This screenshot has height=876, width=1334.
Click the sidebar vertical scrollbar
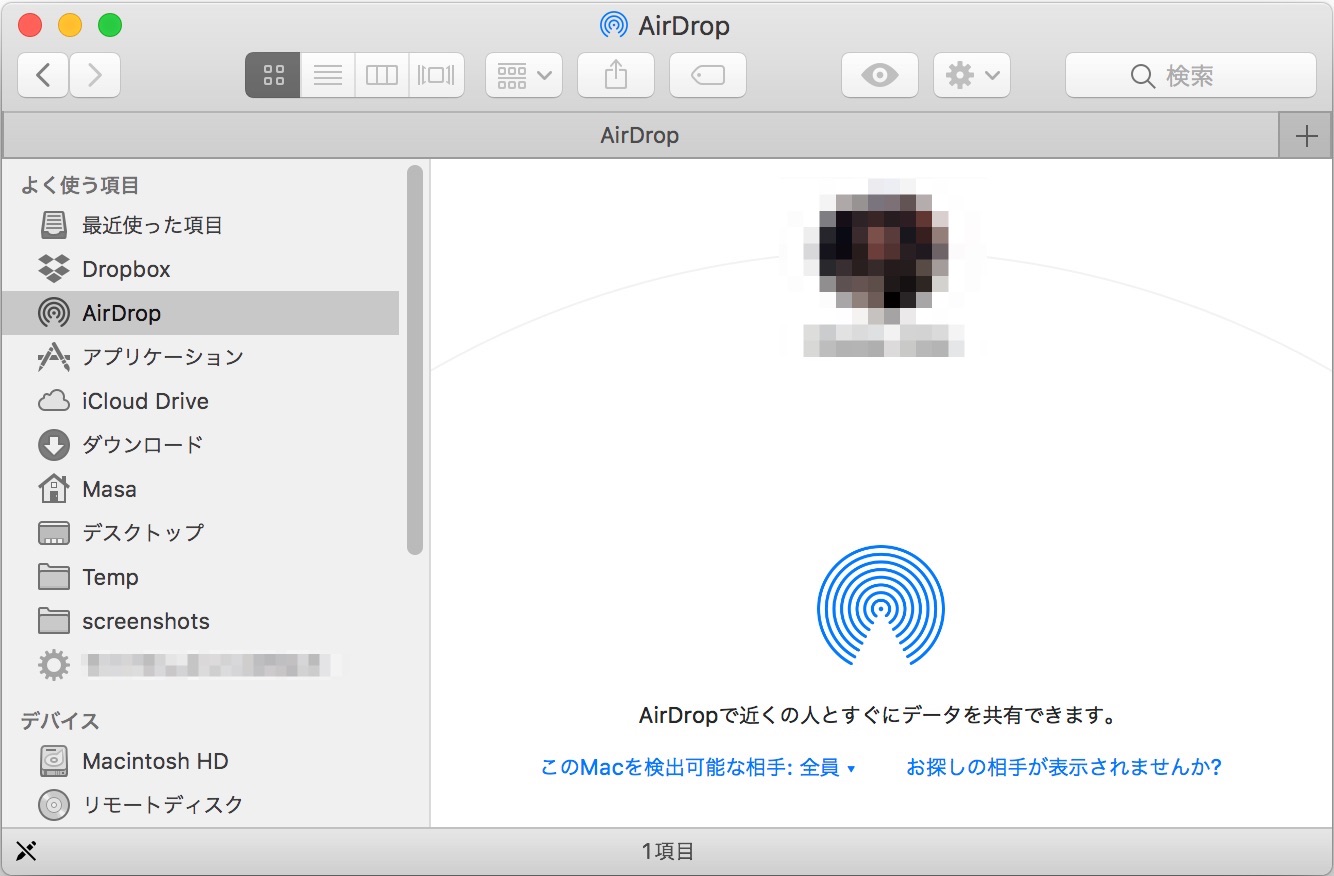(415, 360)
